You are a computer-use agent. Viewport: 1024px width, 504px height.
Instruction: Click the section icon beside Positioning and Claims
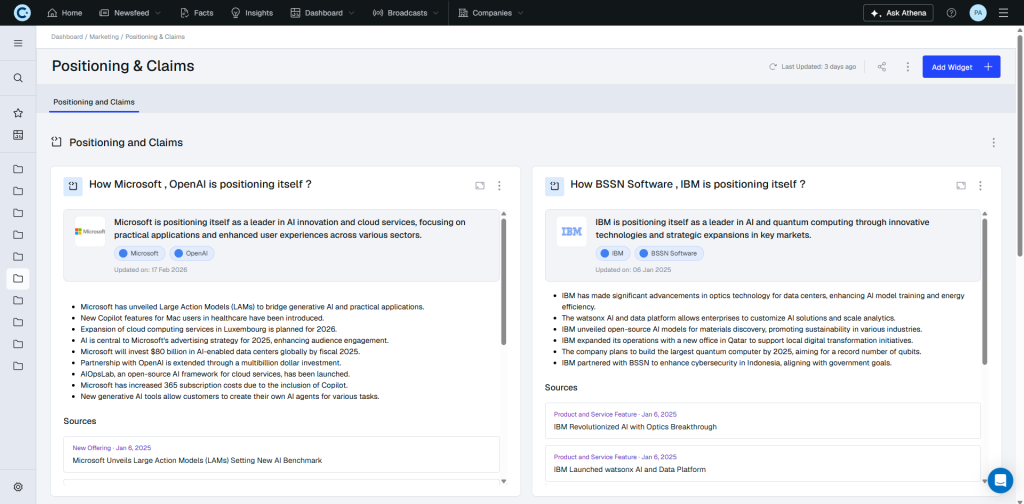point(57,142)
